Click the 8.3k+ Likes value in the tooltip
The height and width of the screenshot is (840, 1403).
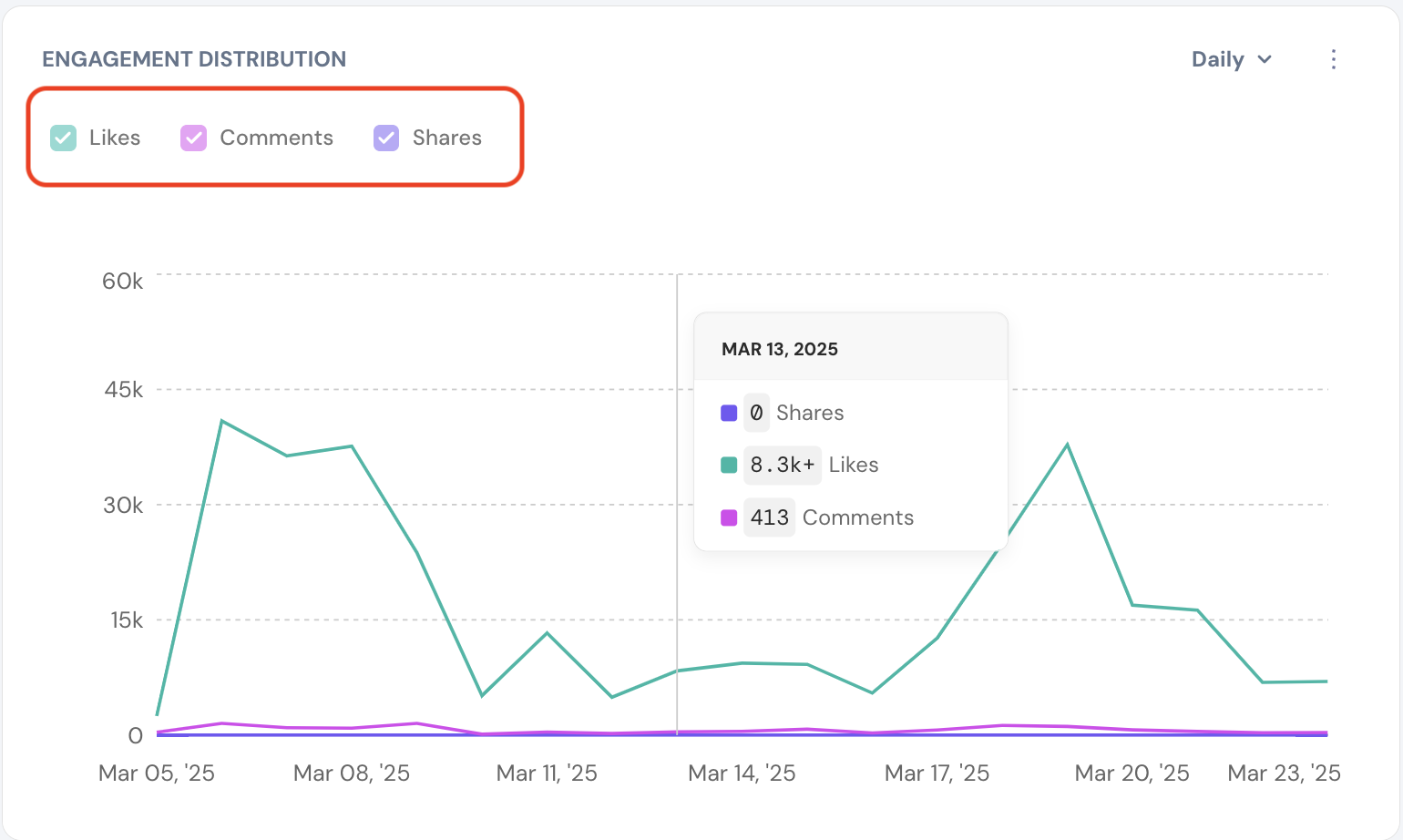[x=783, y=465]
